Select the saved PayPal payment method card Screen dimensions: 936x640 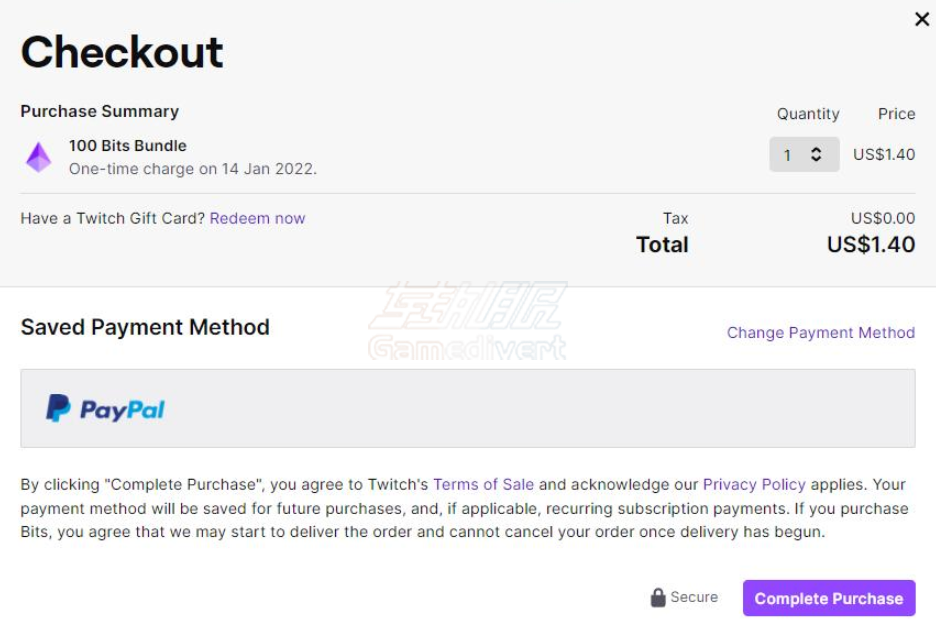(x=468, y=408)
